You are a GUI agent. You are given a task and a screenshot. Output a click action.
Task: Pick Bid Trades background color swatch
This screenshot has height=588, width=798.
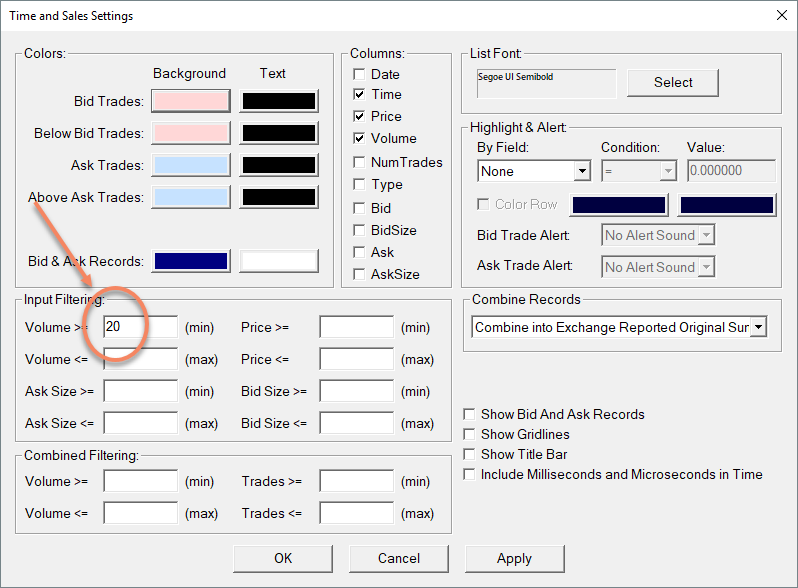click(191, 101)
